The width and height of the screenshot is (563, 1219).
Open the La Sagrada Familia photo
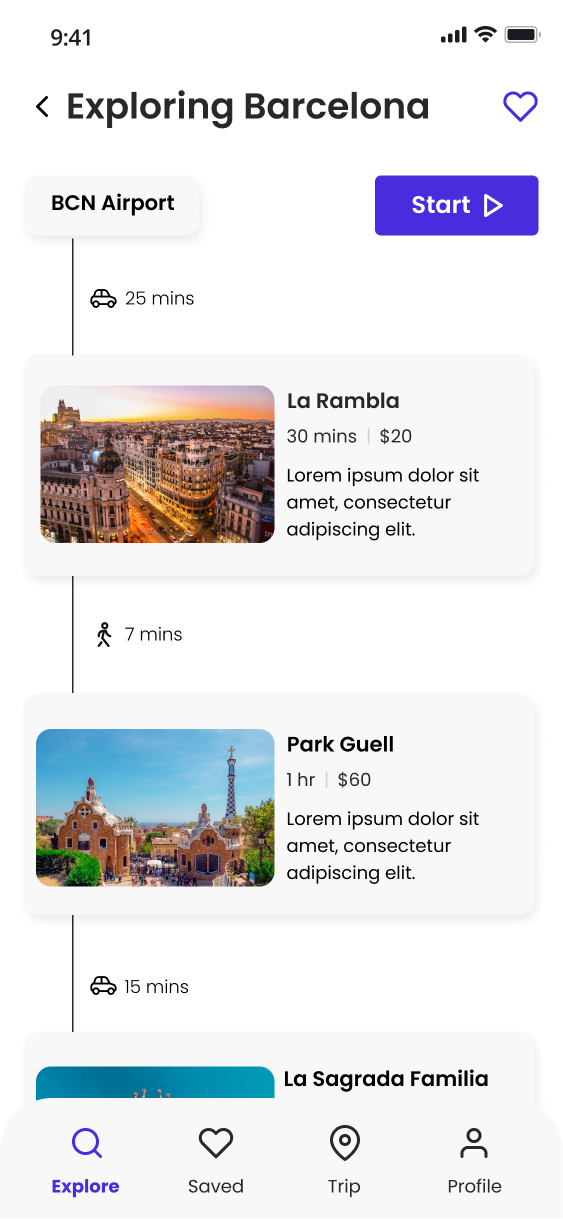[x=155, y=1082]
